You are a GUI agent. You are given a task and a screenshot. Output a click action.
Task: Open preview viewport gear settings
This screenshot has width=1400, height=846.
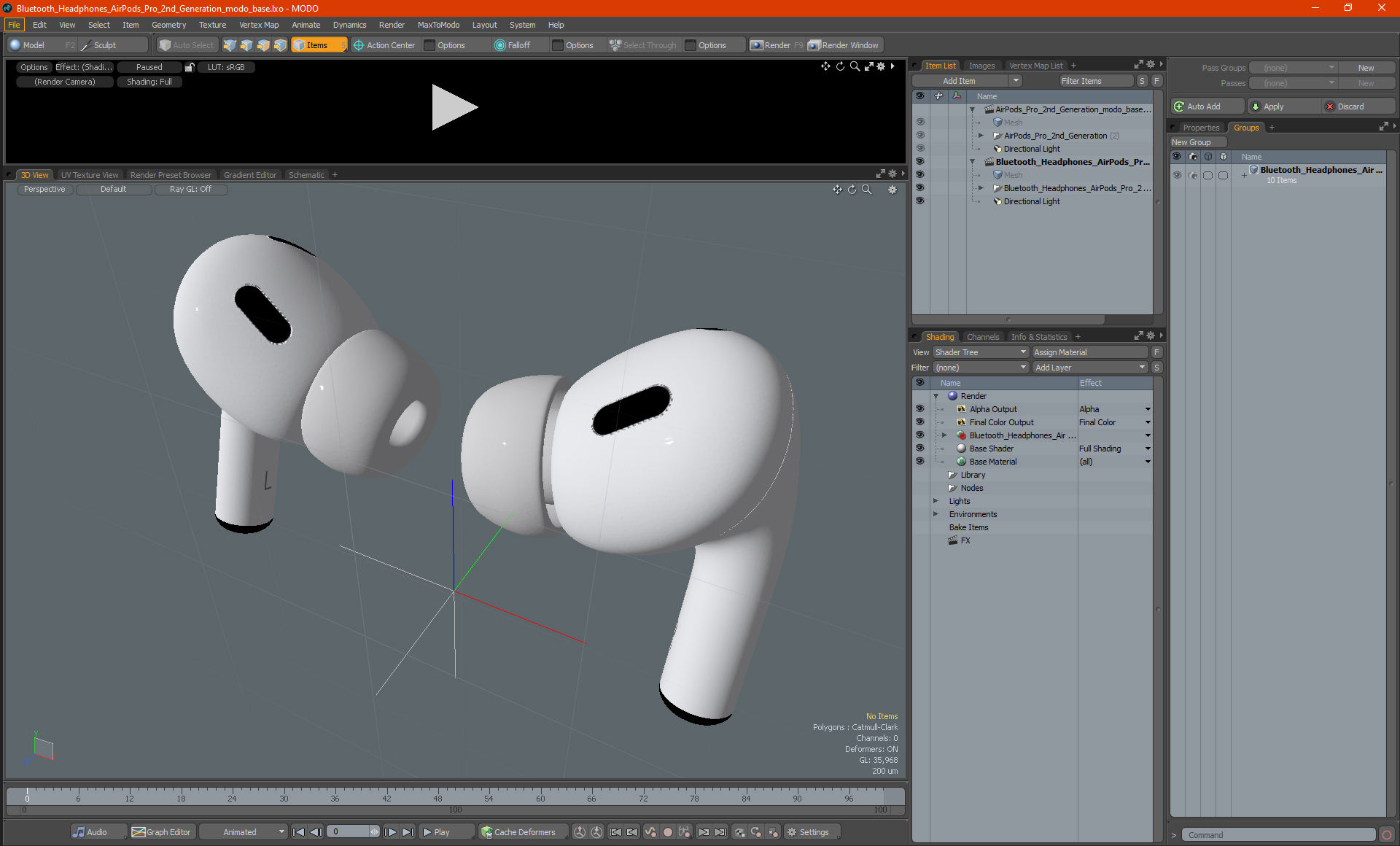point(881,66)
